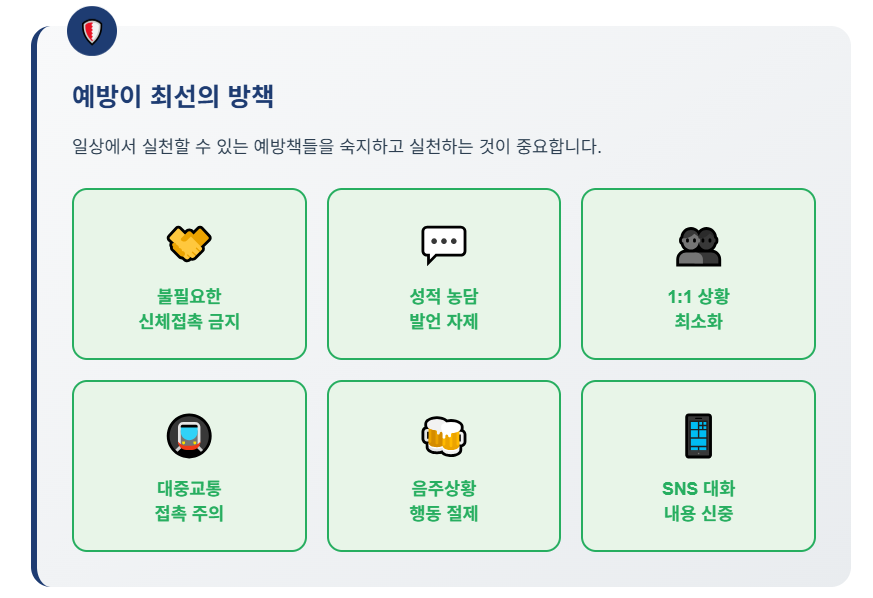Choose the 대중교통 접촉 주의 card
Image resolution: width=873 pixels, height=598 pixels.
pos(189,466)
